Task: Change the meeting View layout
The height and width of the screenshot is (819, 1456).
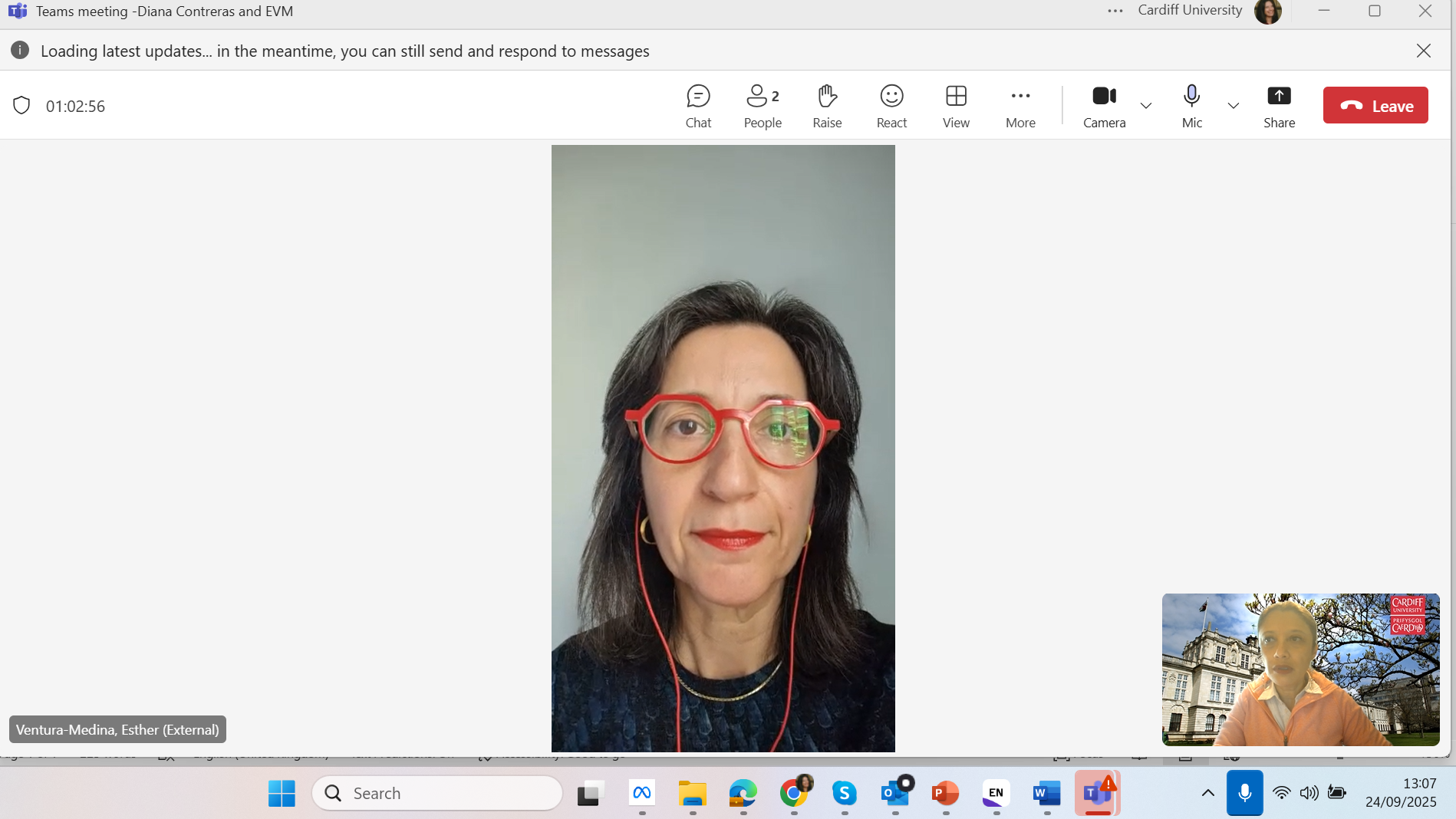Action: point(956,106)
